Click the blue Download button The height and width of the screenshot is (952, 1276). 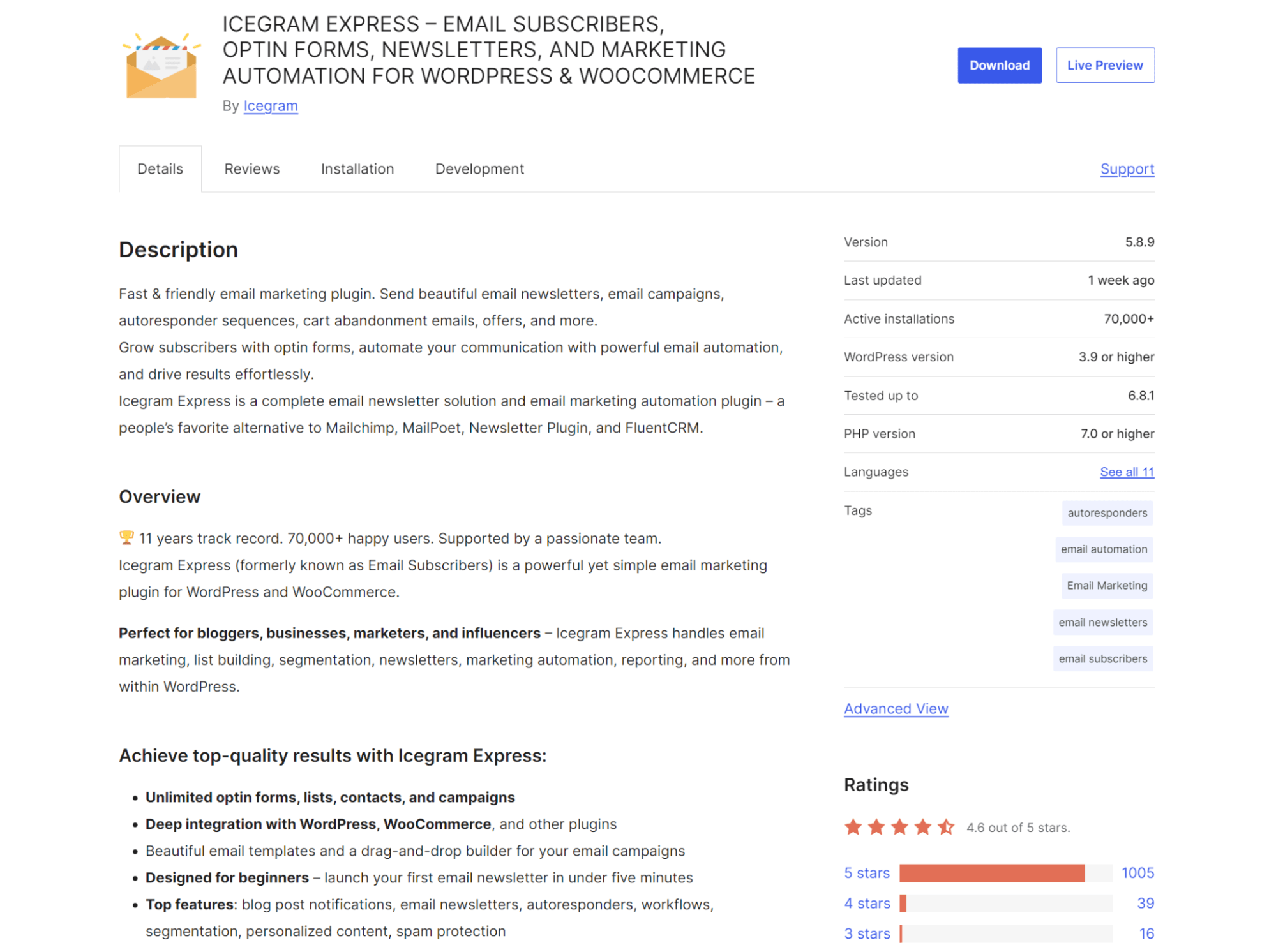[x=999, y=65]
